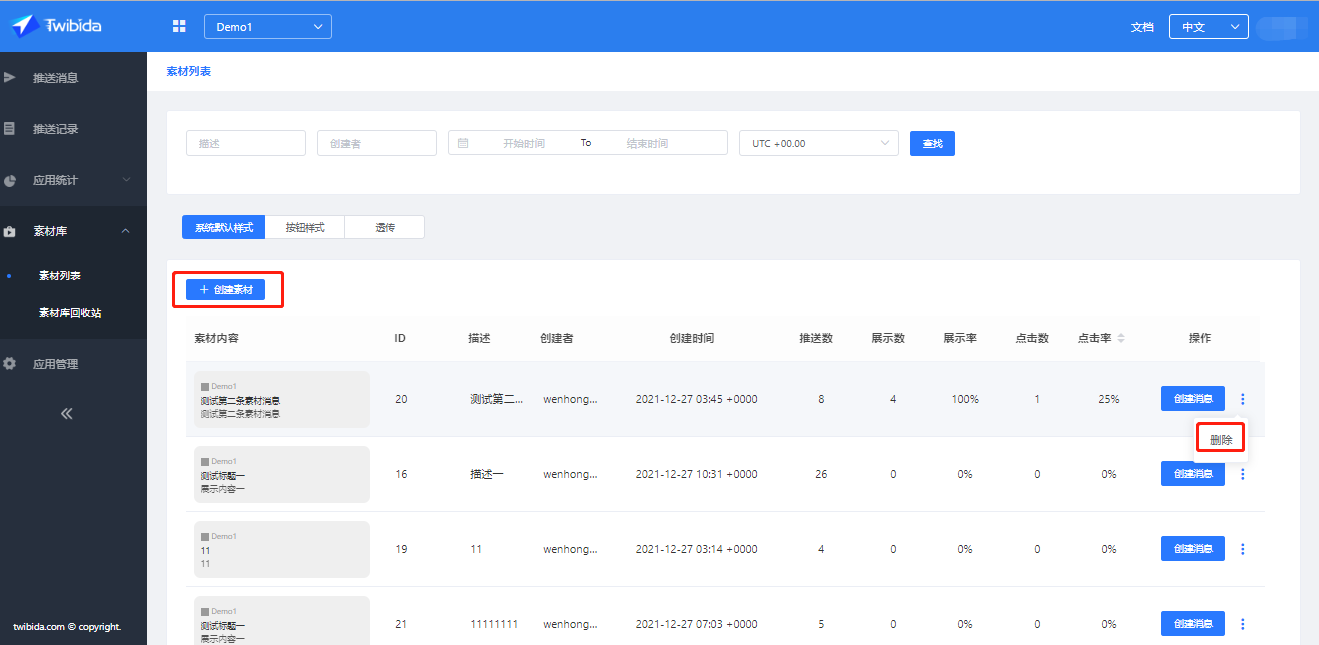The width and height of the screenshot is (1319, 645).
Task: Switch to the 透传 tab
Action: (x=385, y=227)
